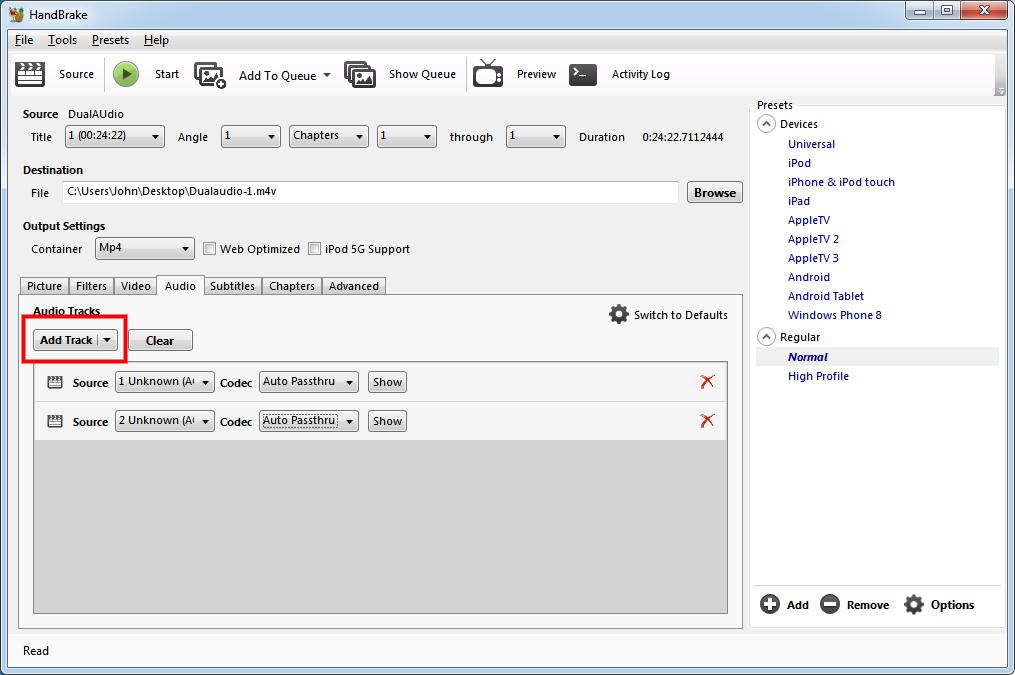1015x675 pixels.
Task: Click the Browse button
Action: pyautogui.click(x=714, y=193)
